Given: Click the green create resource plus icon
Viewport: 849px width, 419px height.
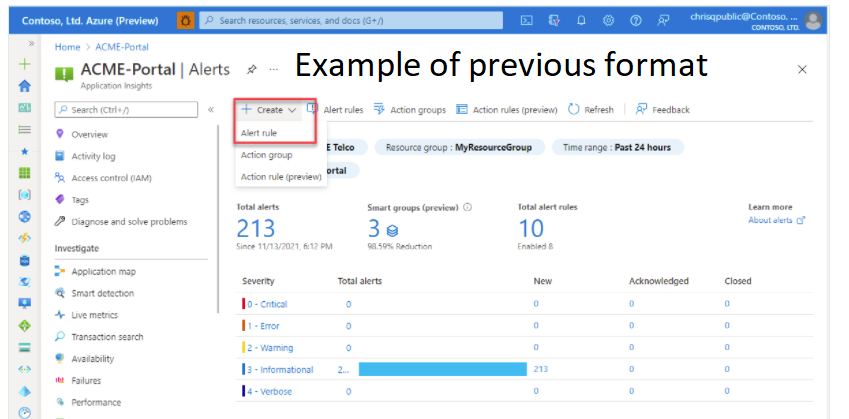Looking at the screenshot, I should pyautogui.click(x=25, y=64).
